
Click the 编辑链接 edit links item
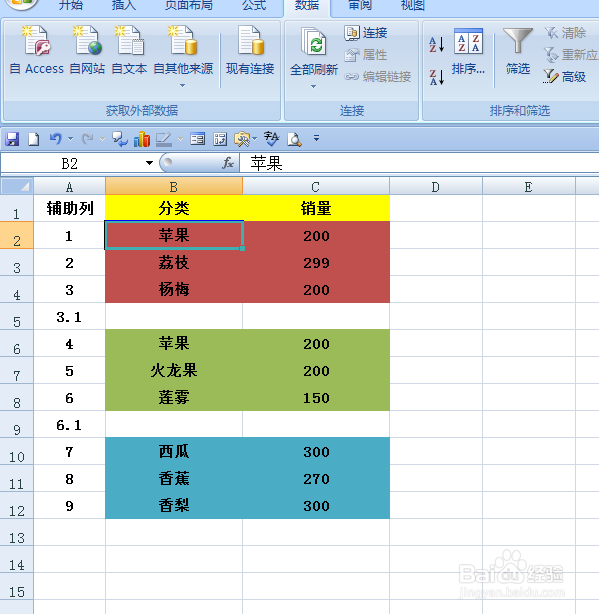378,77
